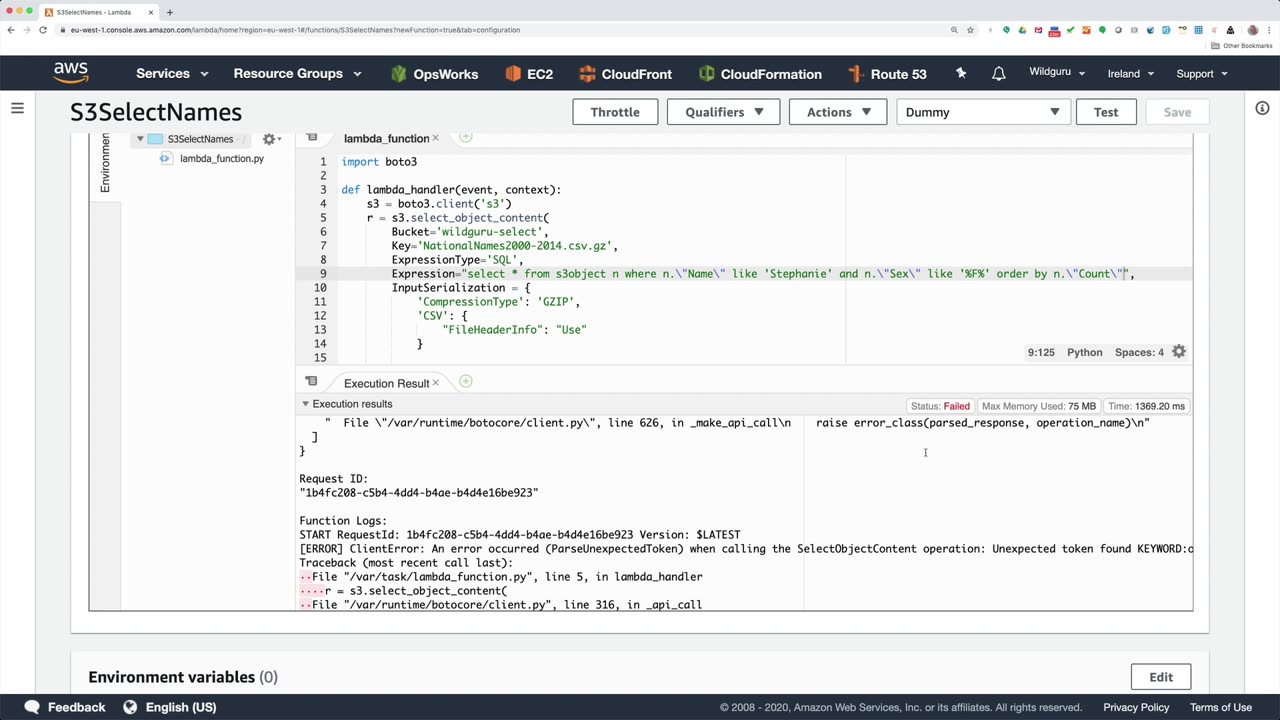Expand the Actions dropdown menu
Screen dimensions: 1280x720
pyautogui.click(x=839, y=112)
